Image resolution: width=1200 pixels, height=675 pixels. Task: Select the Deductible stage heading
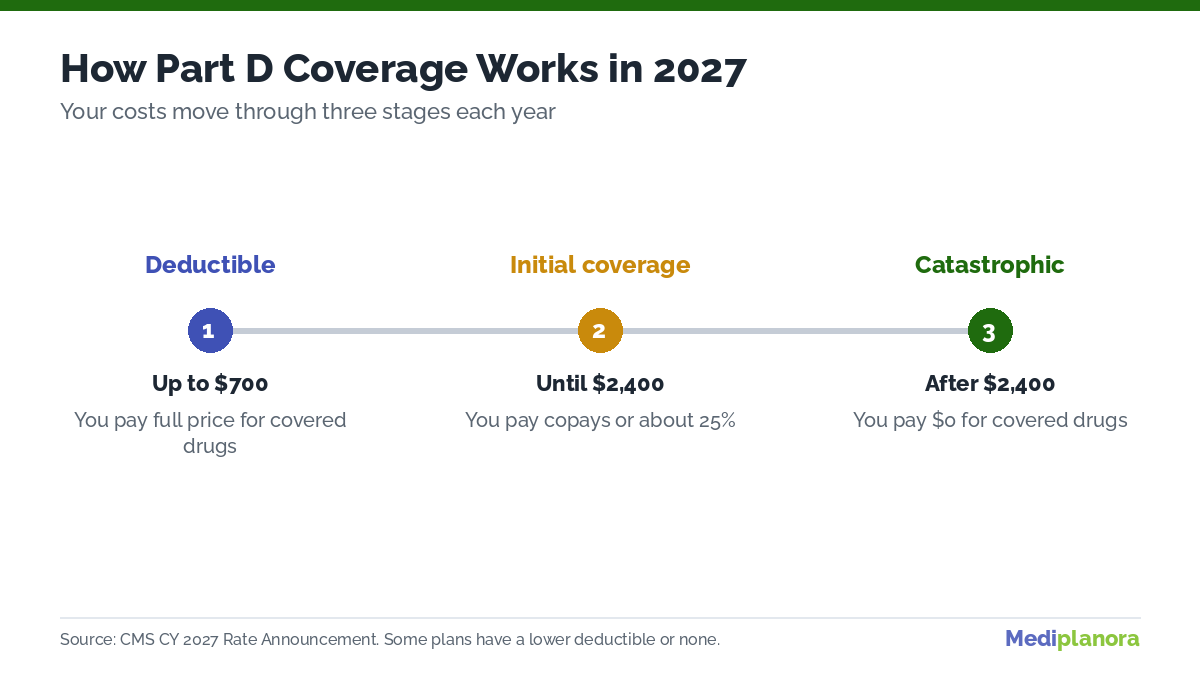(210, 265)
